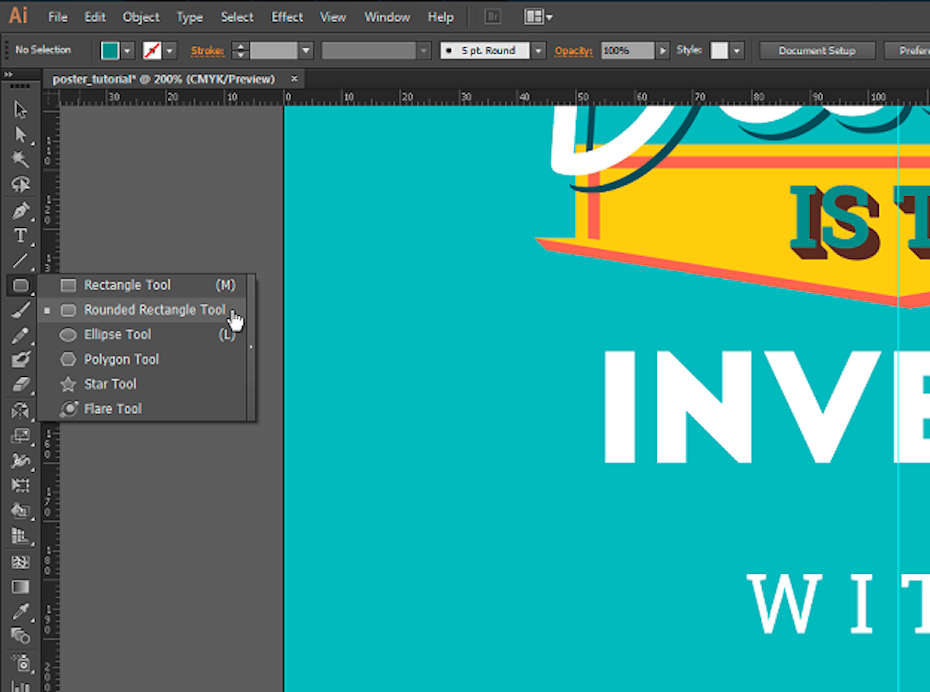
Task: Select the Type tool
Action: (20, 236)
